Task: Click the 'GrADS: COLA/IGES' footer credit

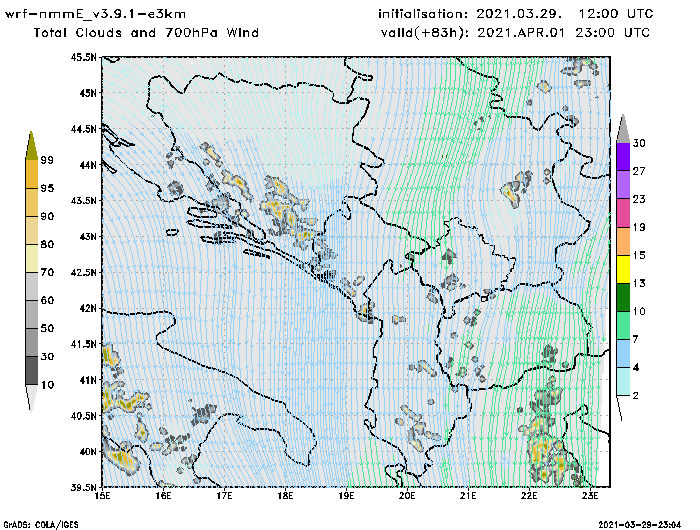Action: coord(41,525)
